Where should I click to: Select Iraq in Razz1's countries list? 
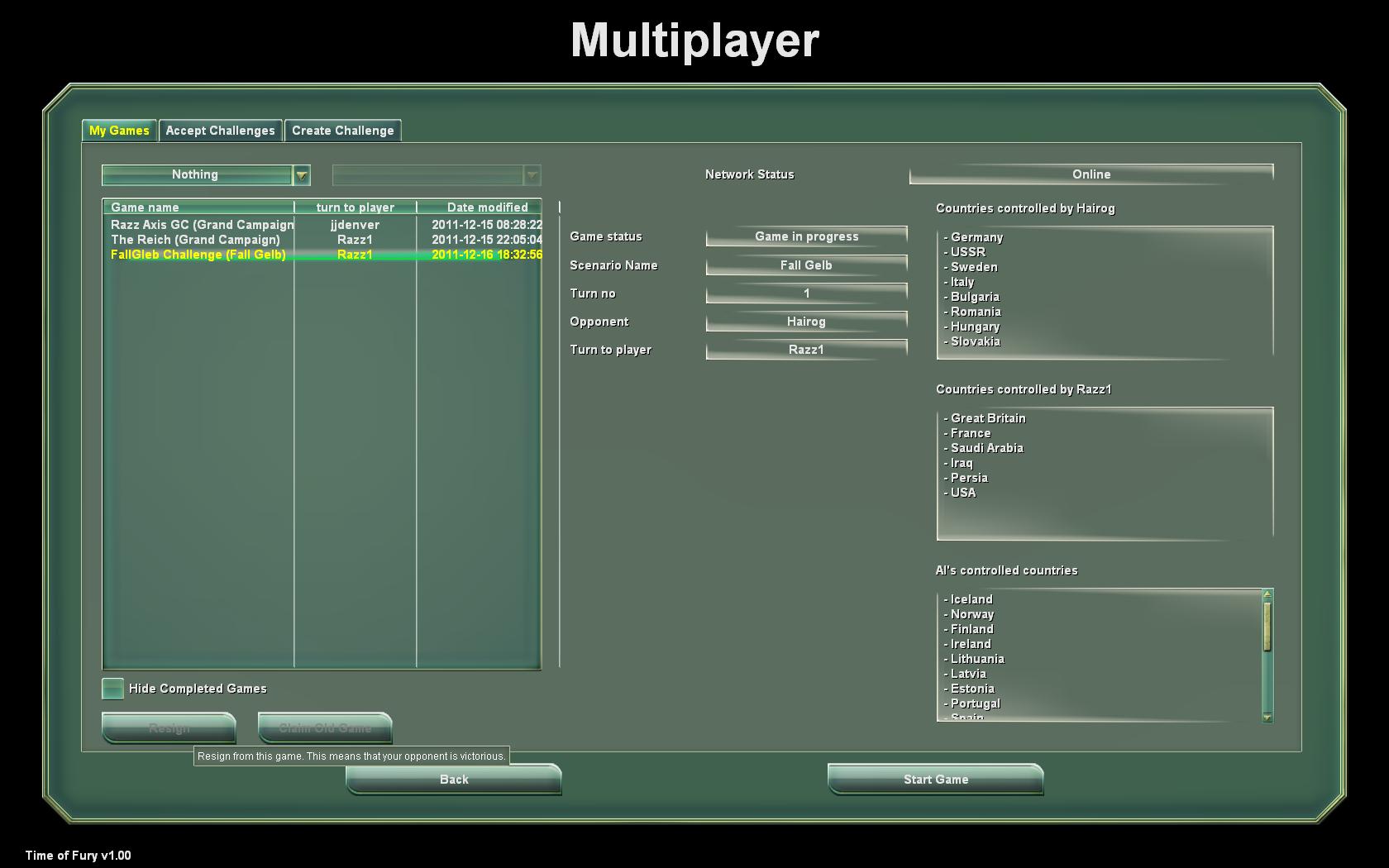pyautogui.click(x=958, y=463)
